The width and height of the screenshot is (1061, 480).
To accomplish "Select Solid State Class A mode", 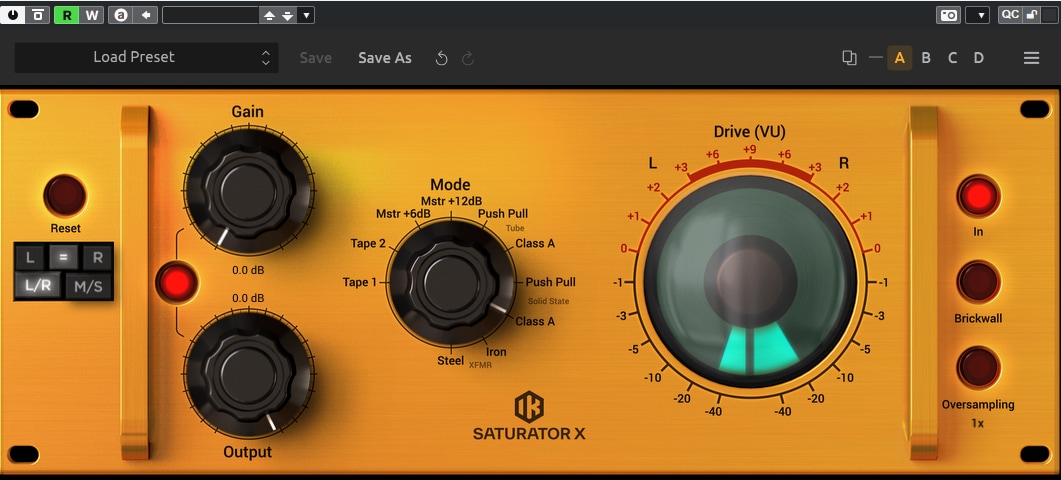I will 535,322.
